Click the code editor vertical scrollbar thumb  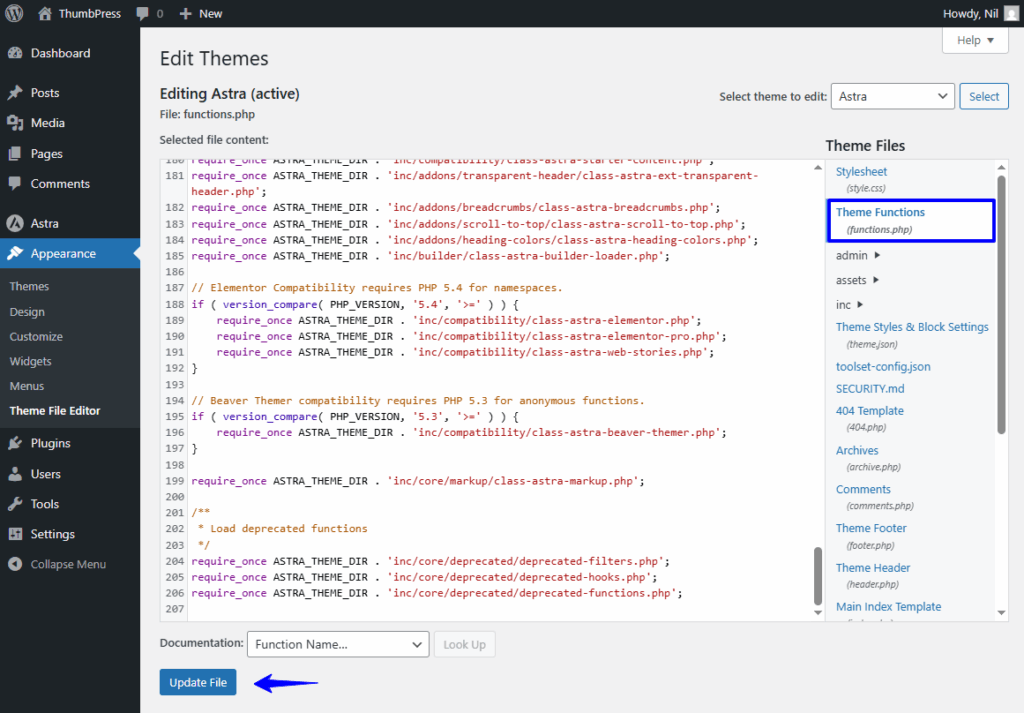[x=818, y=576]
